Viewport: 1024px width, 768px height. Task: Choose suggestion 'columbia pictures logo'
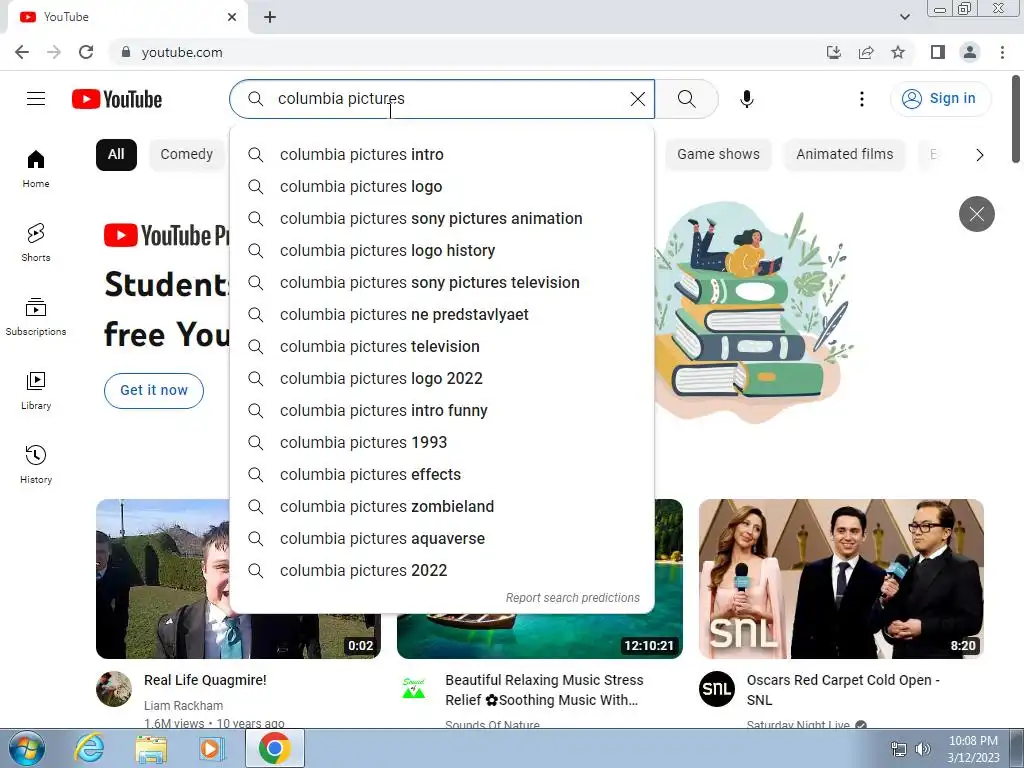[x=442, y=187]
